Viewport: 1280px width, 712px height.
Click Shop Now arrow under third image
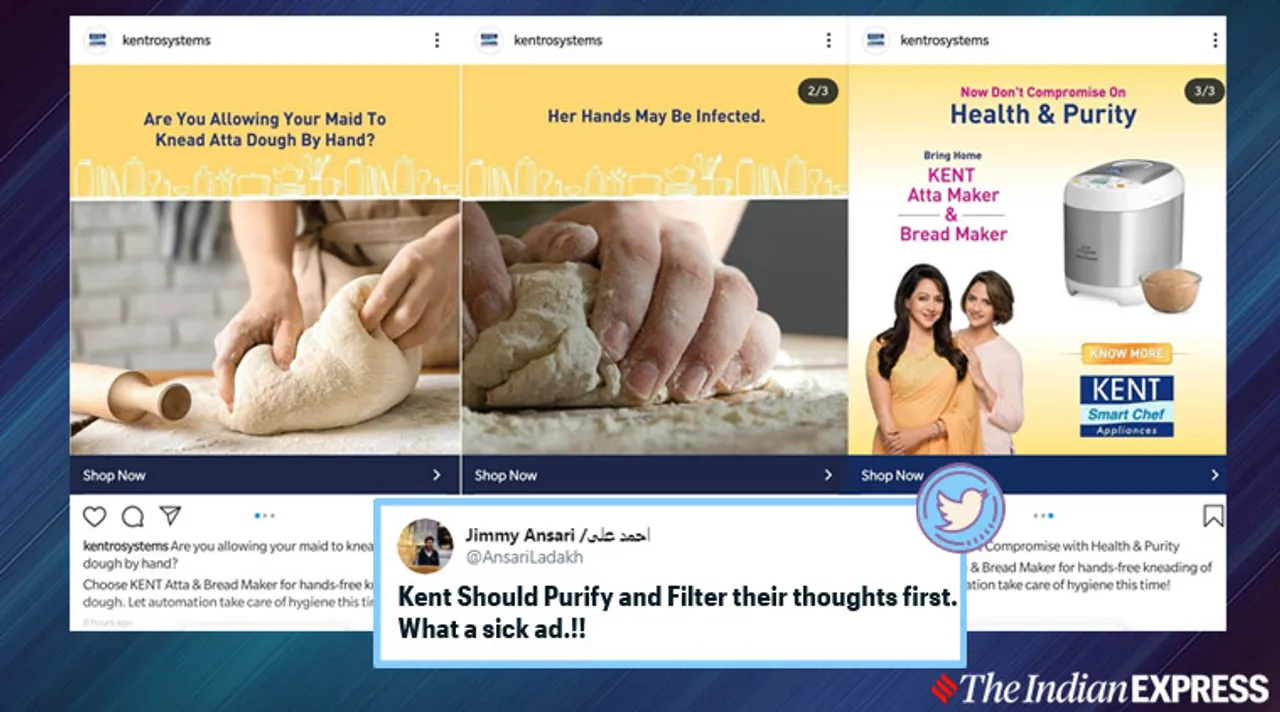click(1214, 475)
